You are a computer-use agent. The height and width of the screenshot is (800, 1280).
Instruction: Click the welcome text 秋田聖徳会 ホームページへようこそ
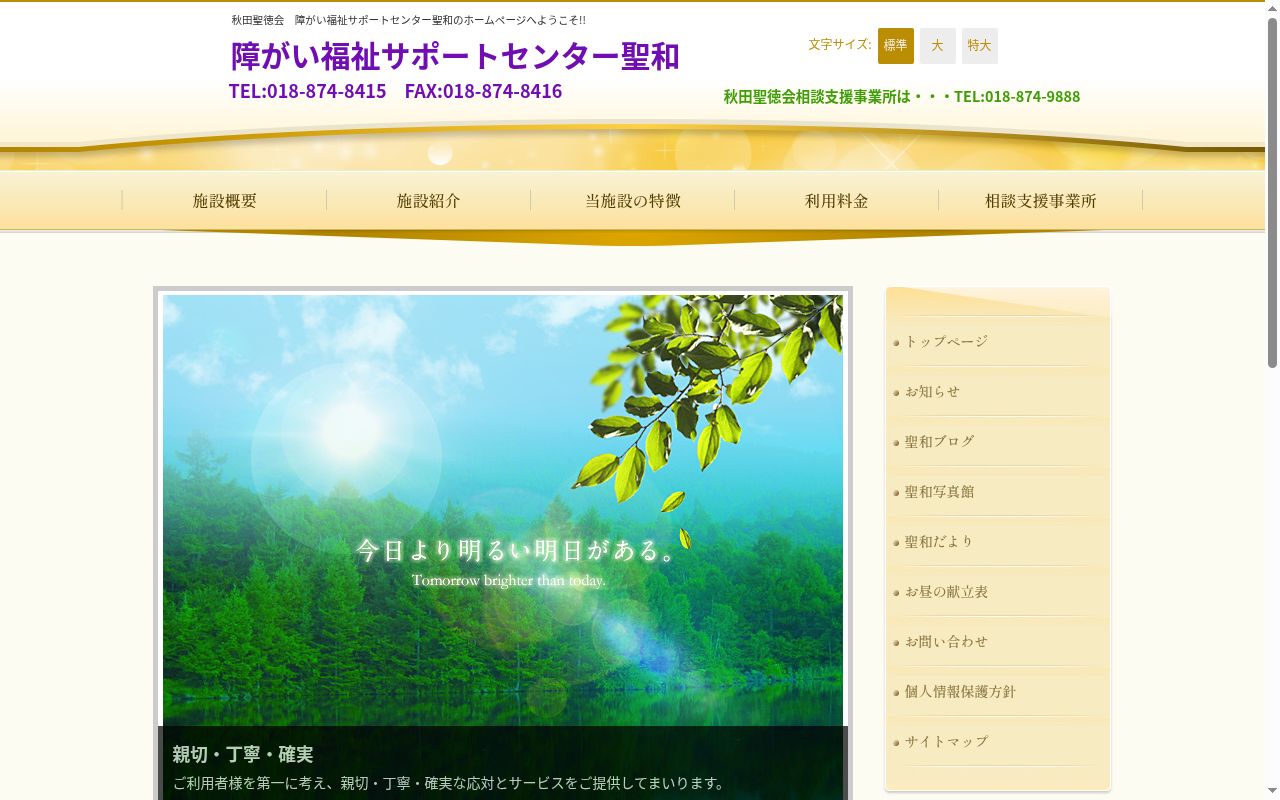pos(408,20)
